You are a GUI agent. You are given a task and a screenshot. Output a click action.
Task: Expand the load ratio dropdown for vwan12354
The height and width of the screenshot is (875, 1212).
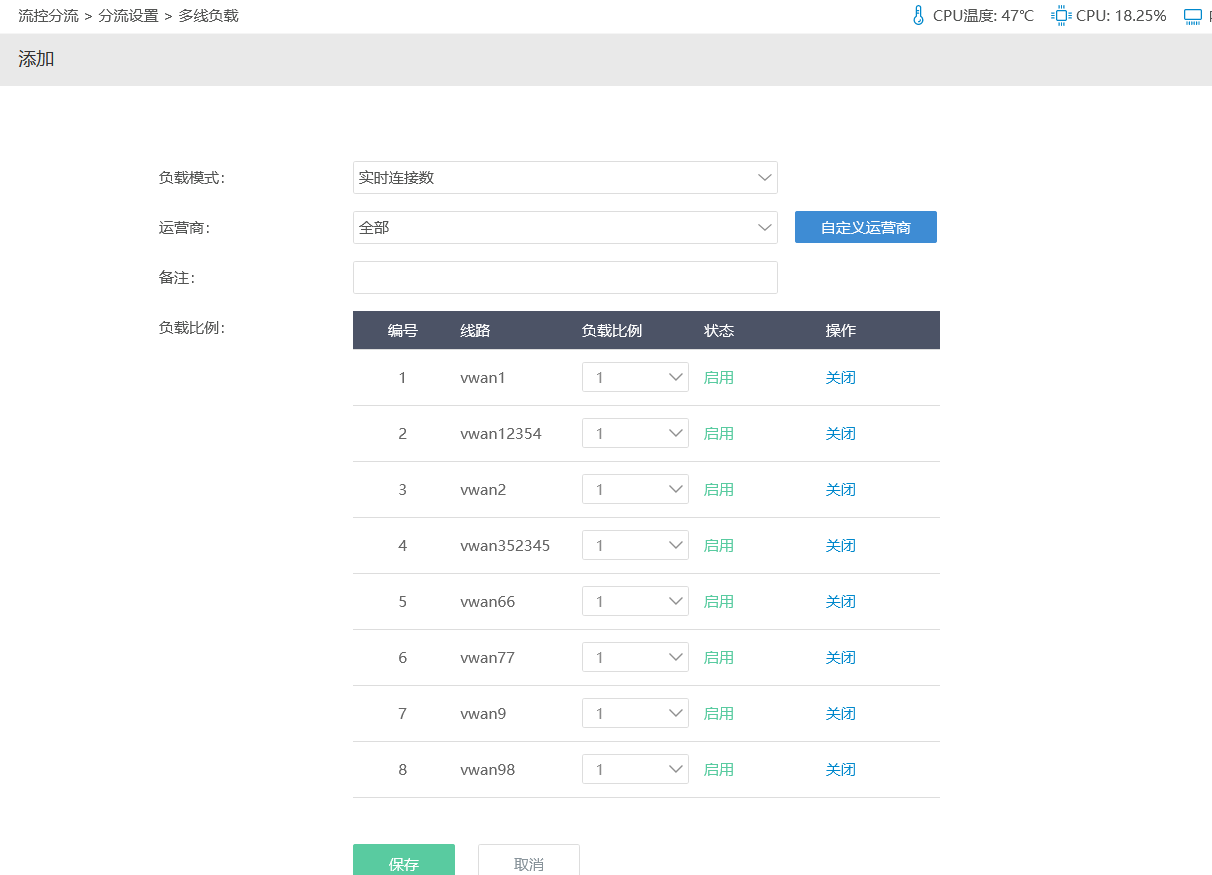click(635, 434)
